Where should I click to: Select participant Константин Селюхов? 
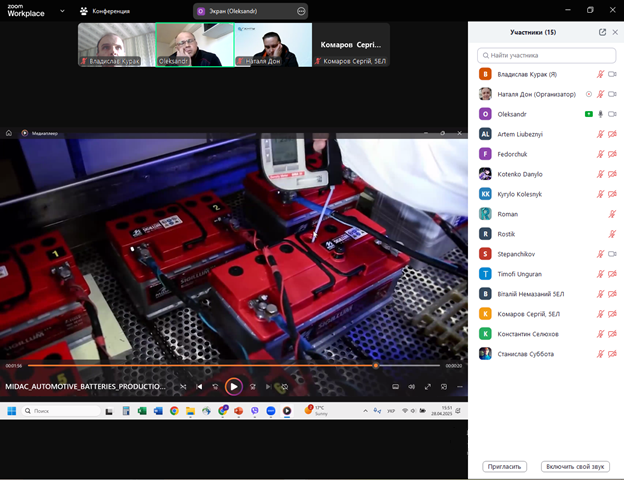point(546,334)
